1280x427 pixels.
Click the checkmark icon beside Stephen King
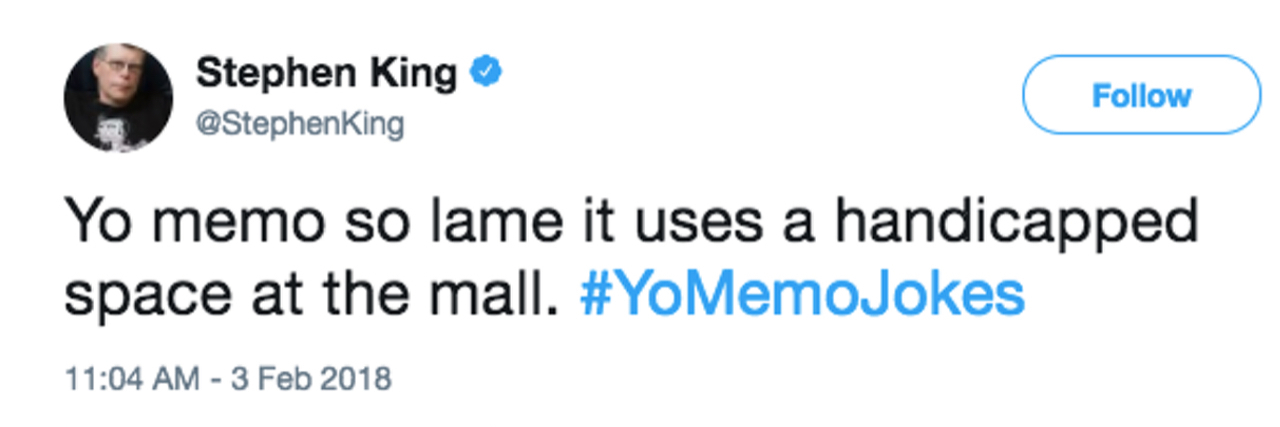485,73
